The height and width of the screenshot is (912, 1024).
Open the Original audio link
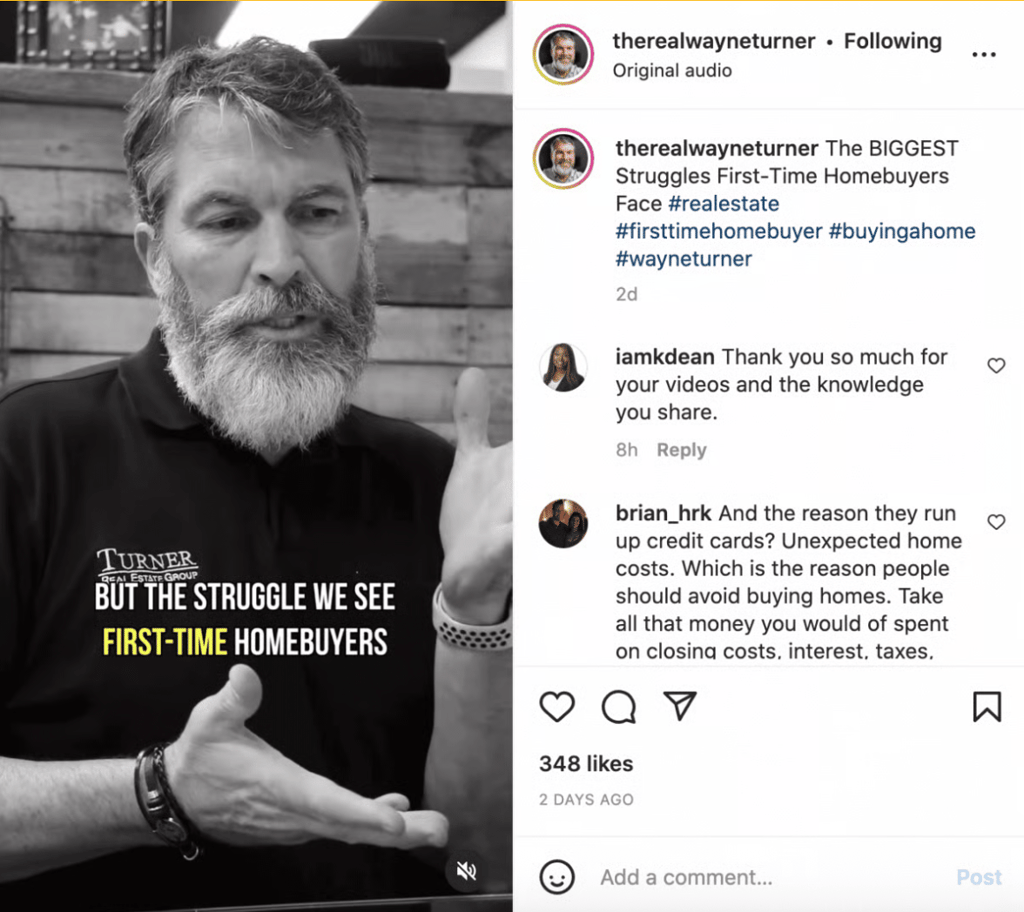[672, 71]
